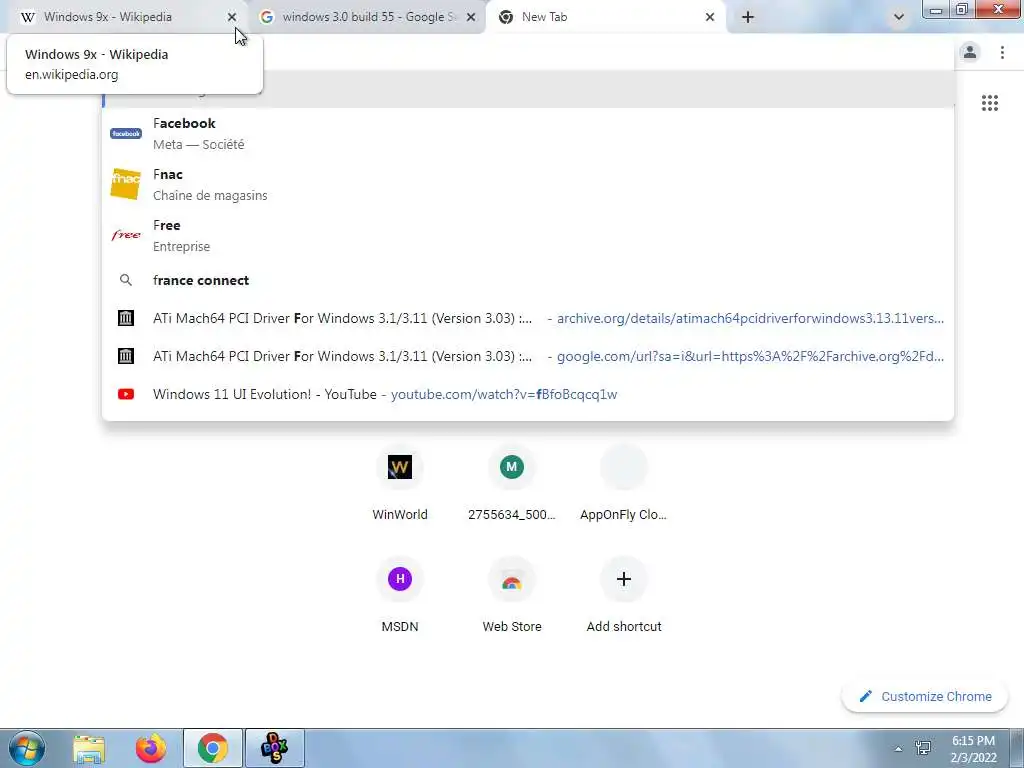Select the New Tab tab
This screenshot has width=1024, height=768.
click(607, 17)
